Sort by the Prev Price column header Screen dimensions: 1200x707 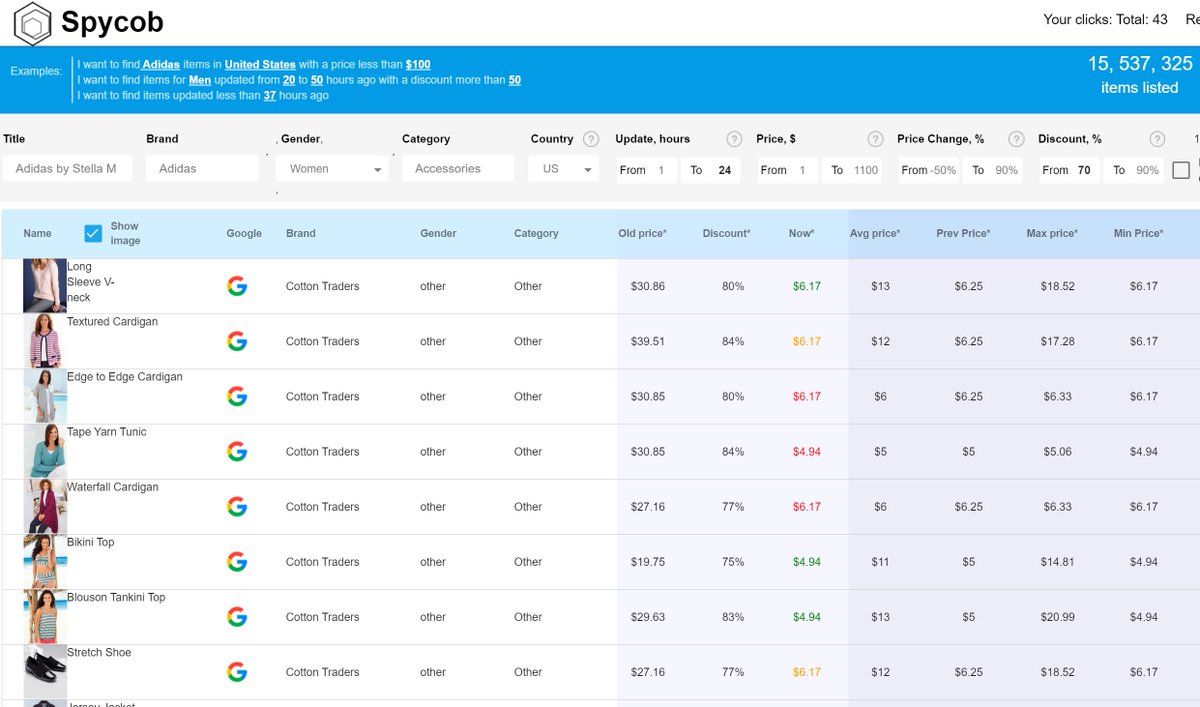(963, 233)
